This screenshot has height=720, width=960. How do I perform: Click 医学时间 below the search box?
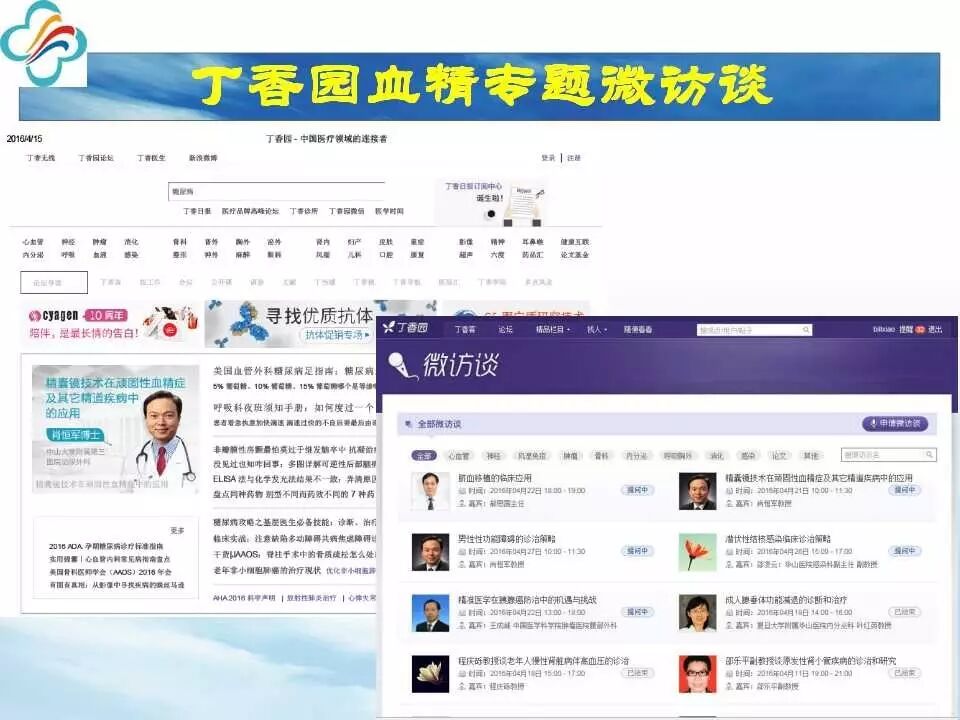tap(389, 211)
